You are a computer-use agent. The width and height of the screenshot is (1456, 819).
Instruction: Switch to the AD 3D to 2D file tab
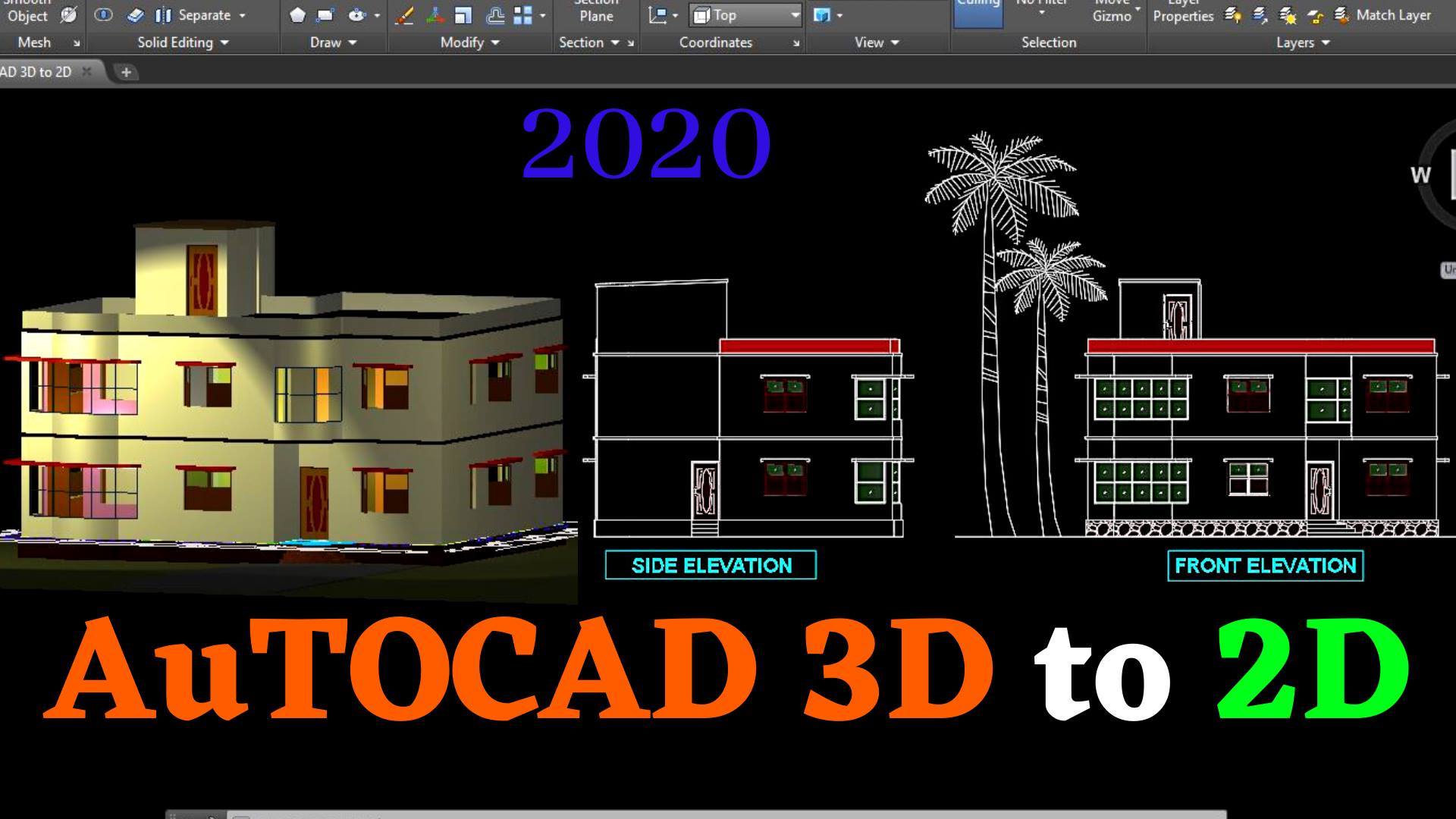click(36, 72)
